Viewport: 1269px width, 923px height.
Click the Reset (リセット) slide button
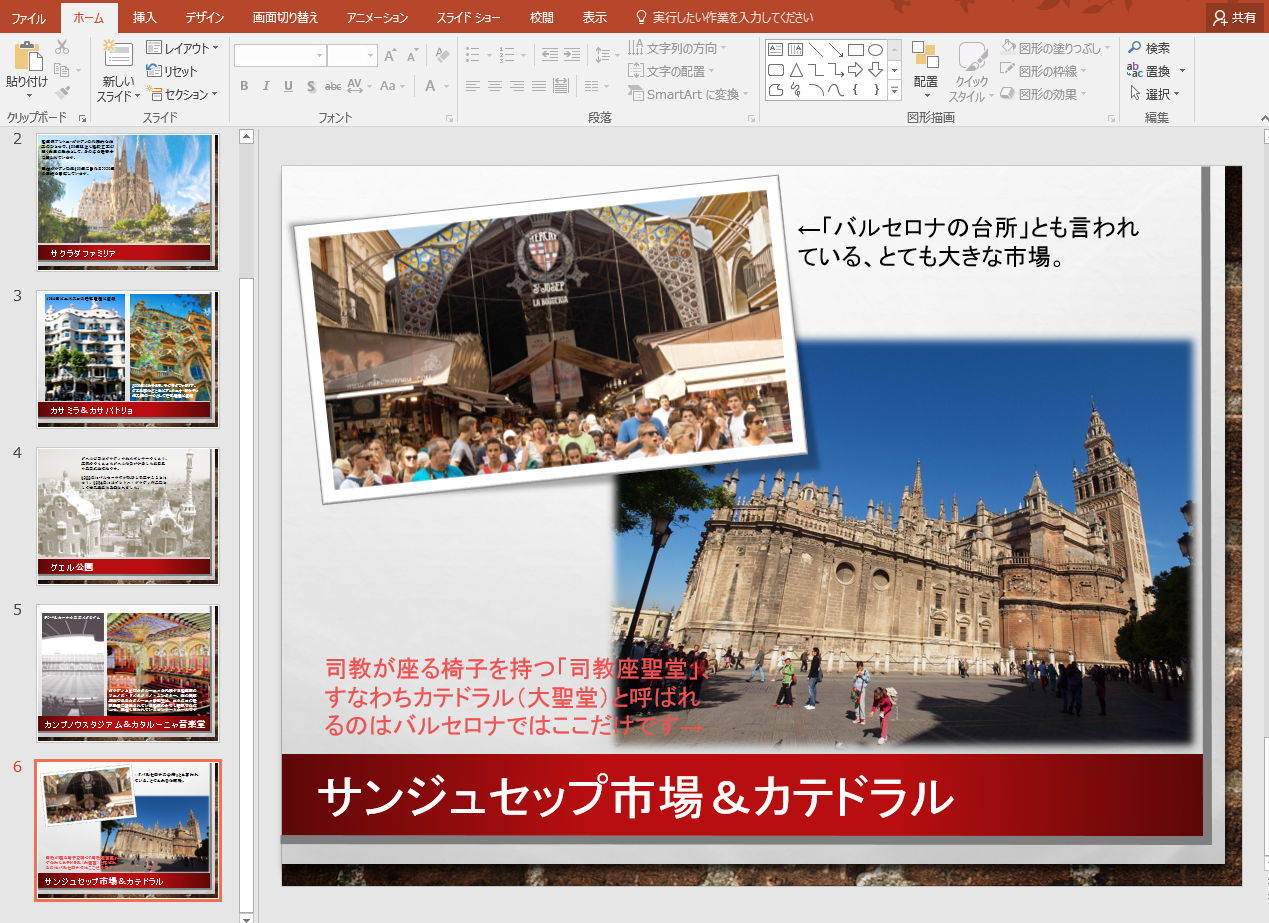click(x=172, y=71)
